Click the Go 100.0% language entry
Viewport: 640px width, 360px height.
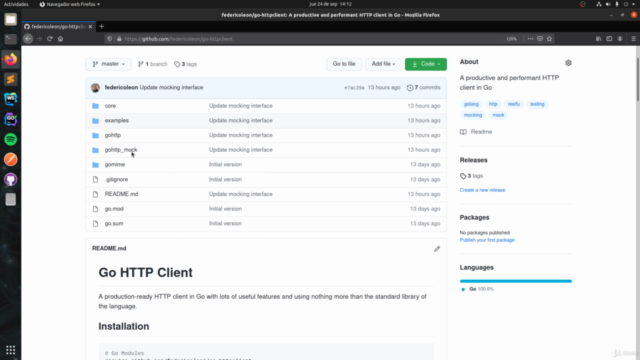point(478,289)
